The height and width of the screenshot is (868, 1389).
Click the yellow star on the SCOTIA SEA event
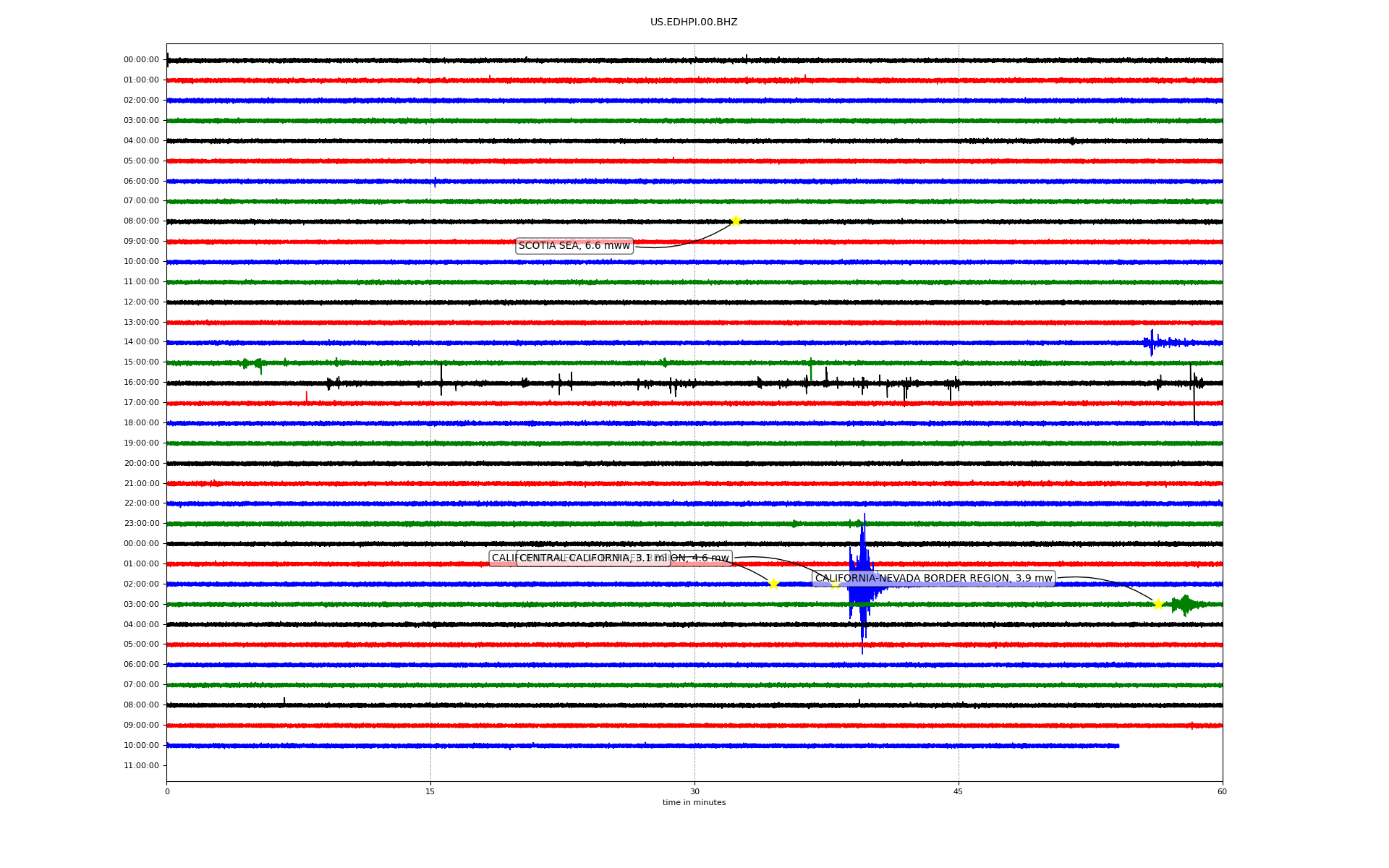736,221
